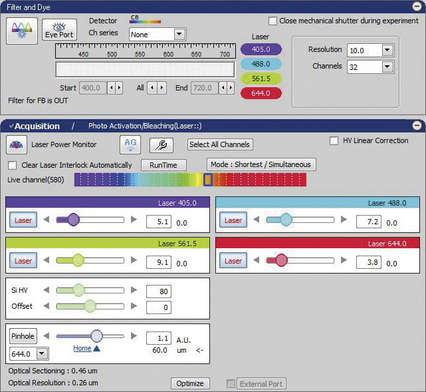Select the highlighted live channel in spectrum bar

pyautogui.click(x=208, y=180)
